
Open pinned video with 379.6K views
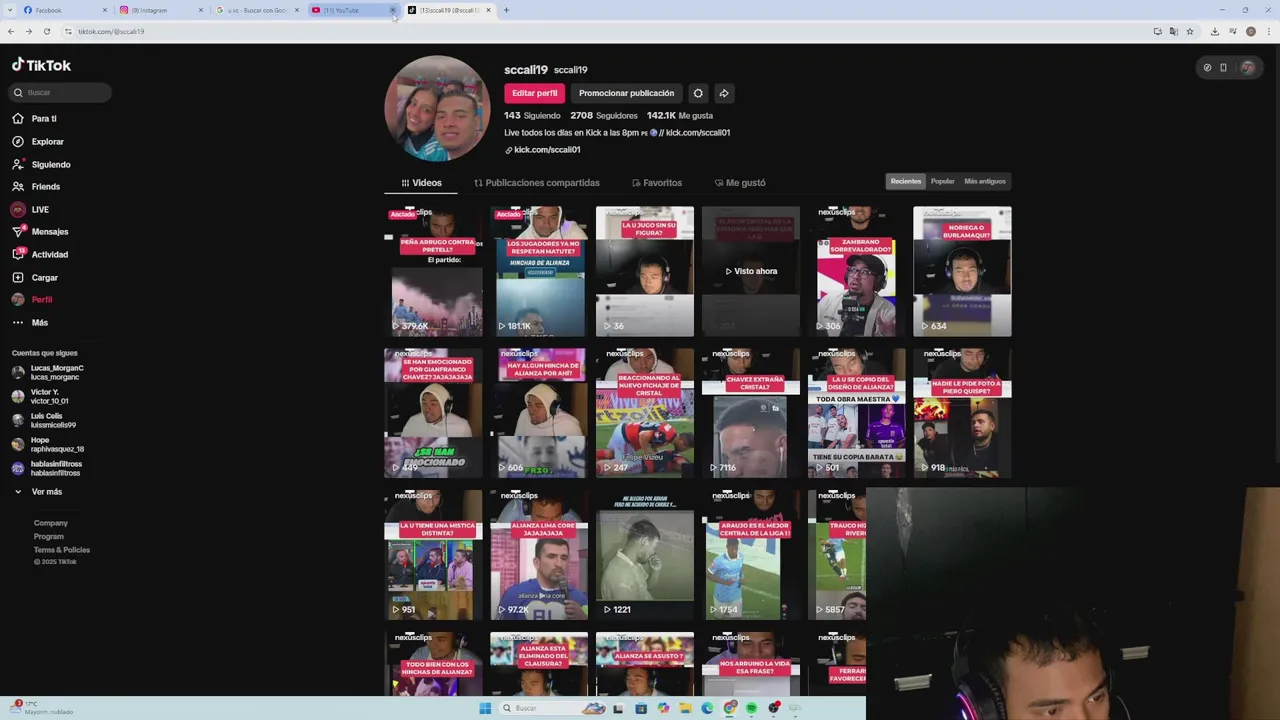pyautogui.click(x=433, y=271)
